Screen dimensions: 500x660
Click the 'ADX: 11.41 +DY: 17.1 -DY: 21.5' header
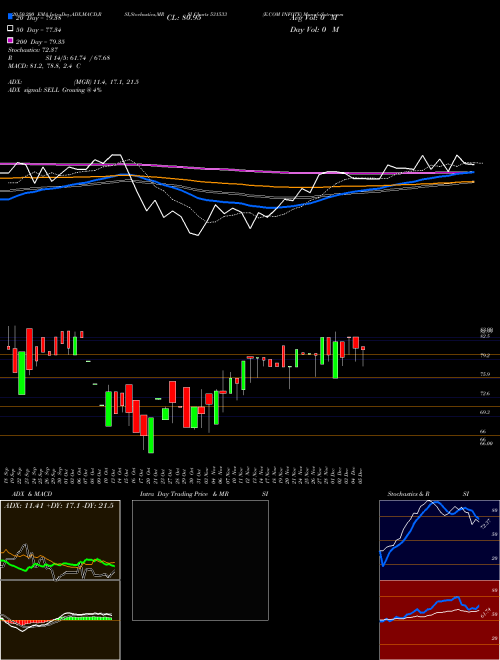coord(59,506)
